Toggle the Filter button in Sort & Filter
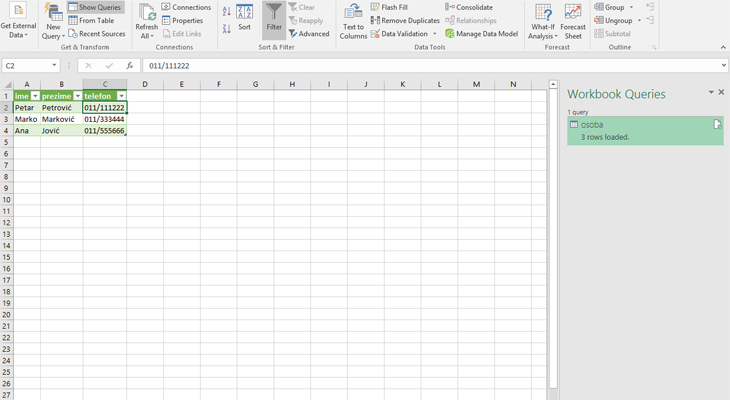 274,19
